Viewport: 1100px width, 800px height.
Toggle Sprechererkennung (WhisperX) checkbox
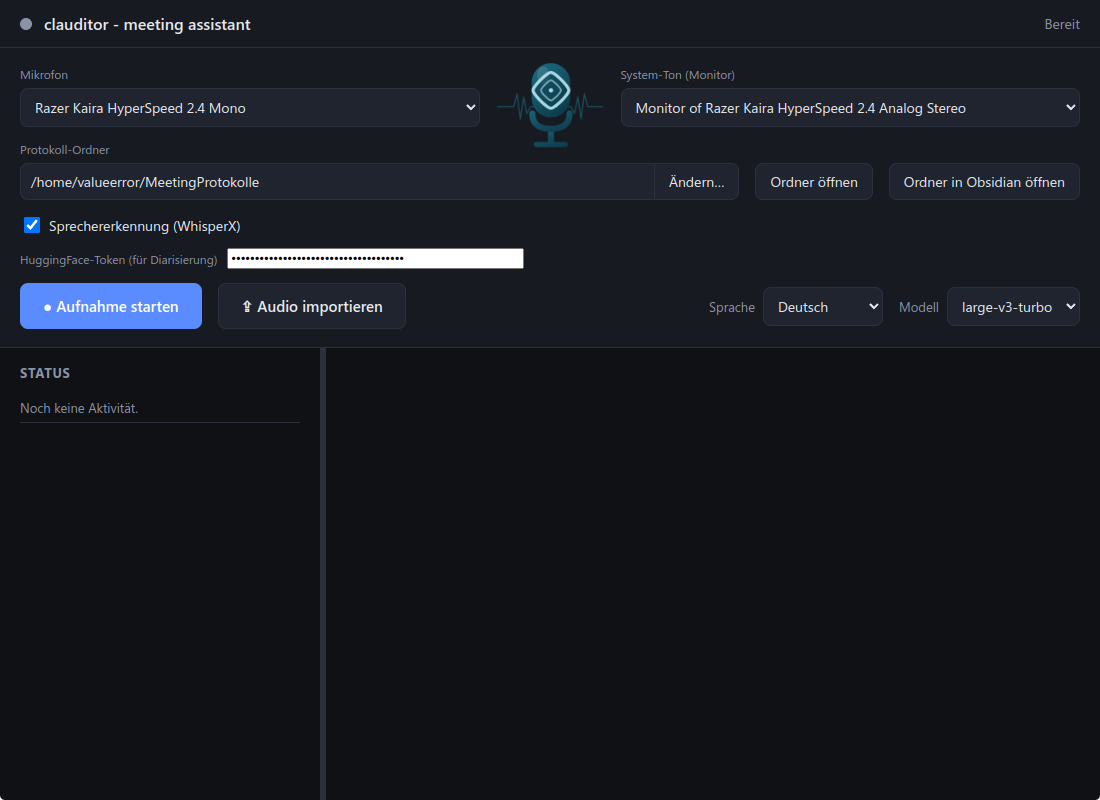coord(32,225)
